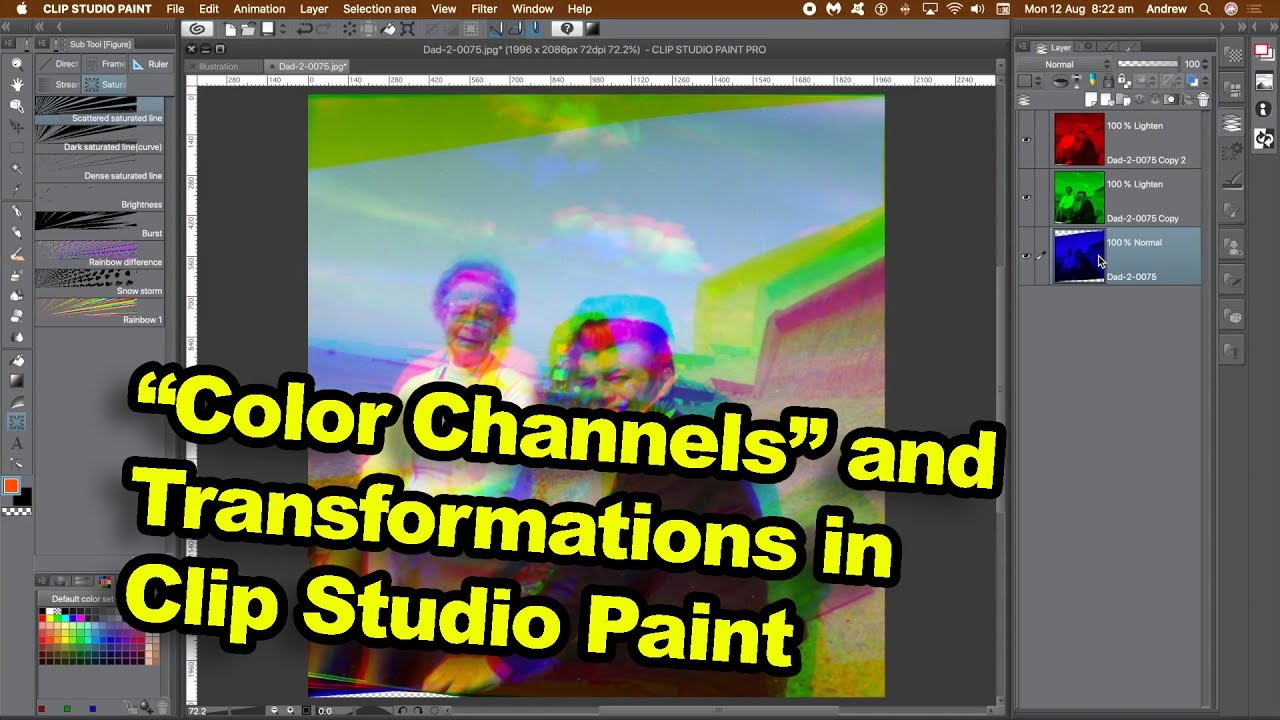Image resolution: width=1280 pixels, height=720 pixels.
Task: Select the rectangle Selection area tool
Action: point(17,148)
